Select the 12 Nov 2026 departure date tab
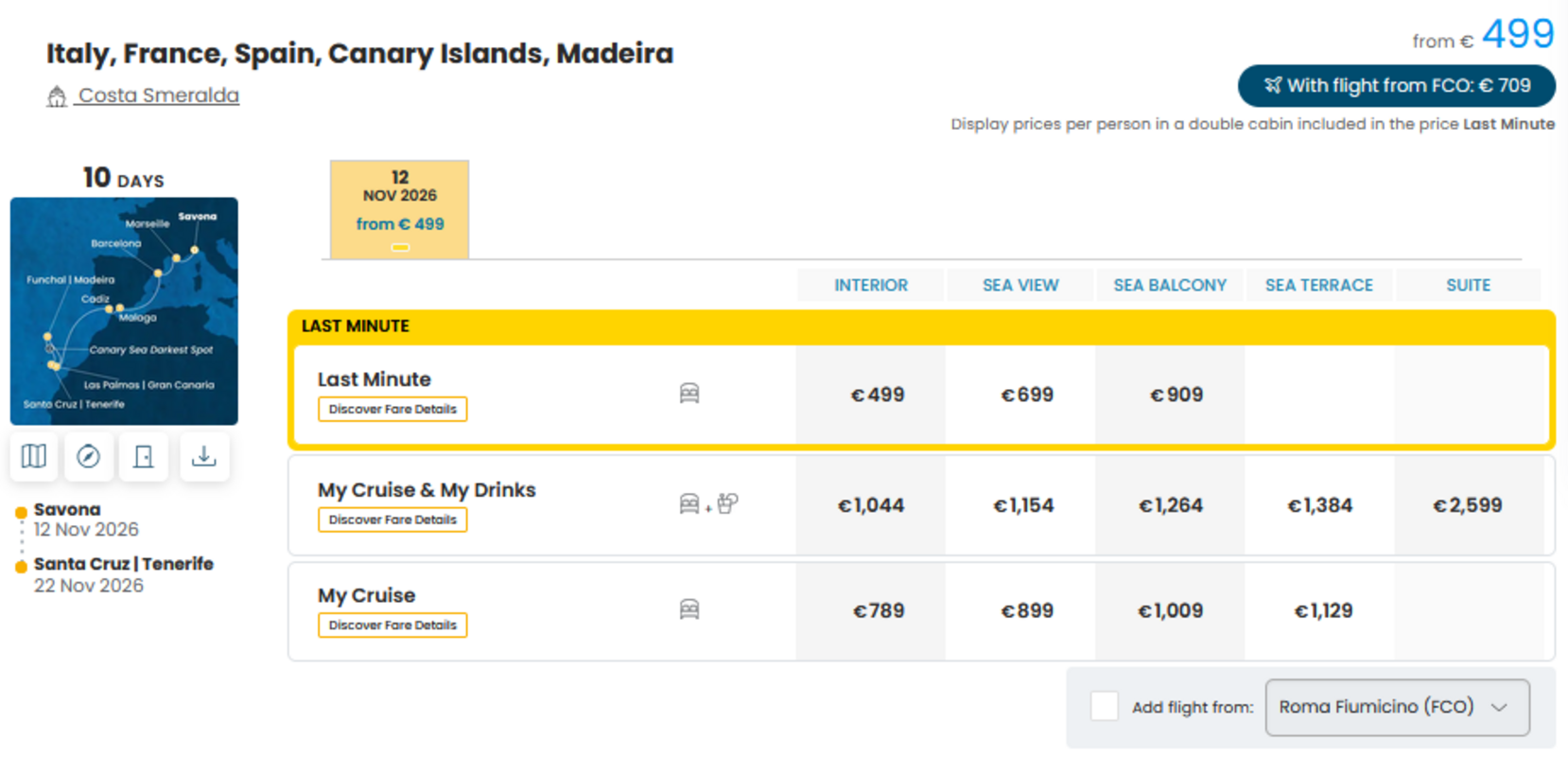The width and height of the screenshot is (1568, 757). click(x=399, y=209)
